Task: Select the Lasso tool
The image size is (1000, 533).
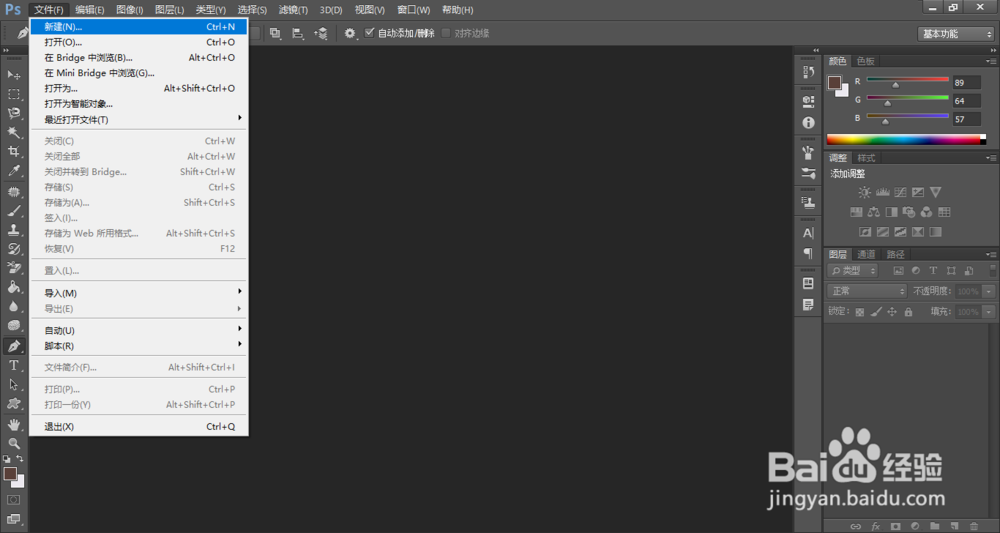Action: [13, 113]
